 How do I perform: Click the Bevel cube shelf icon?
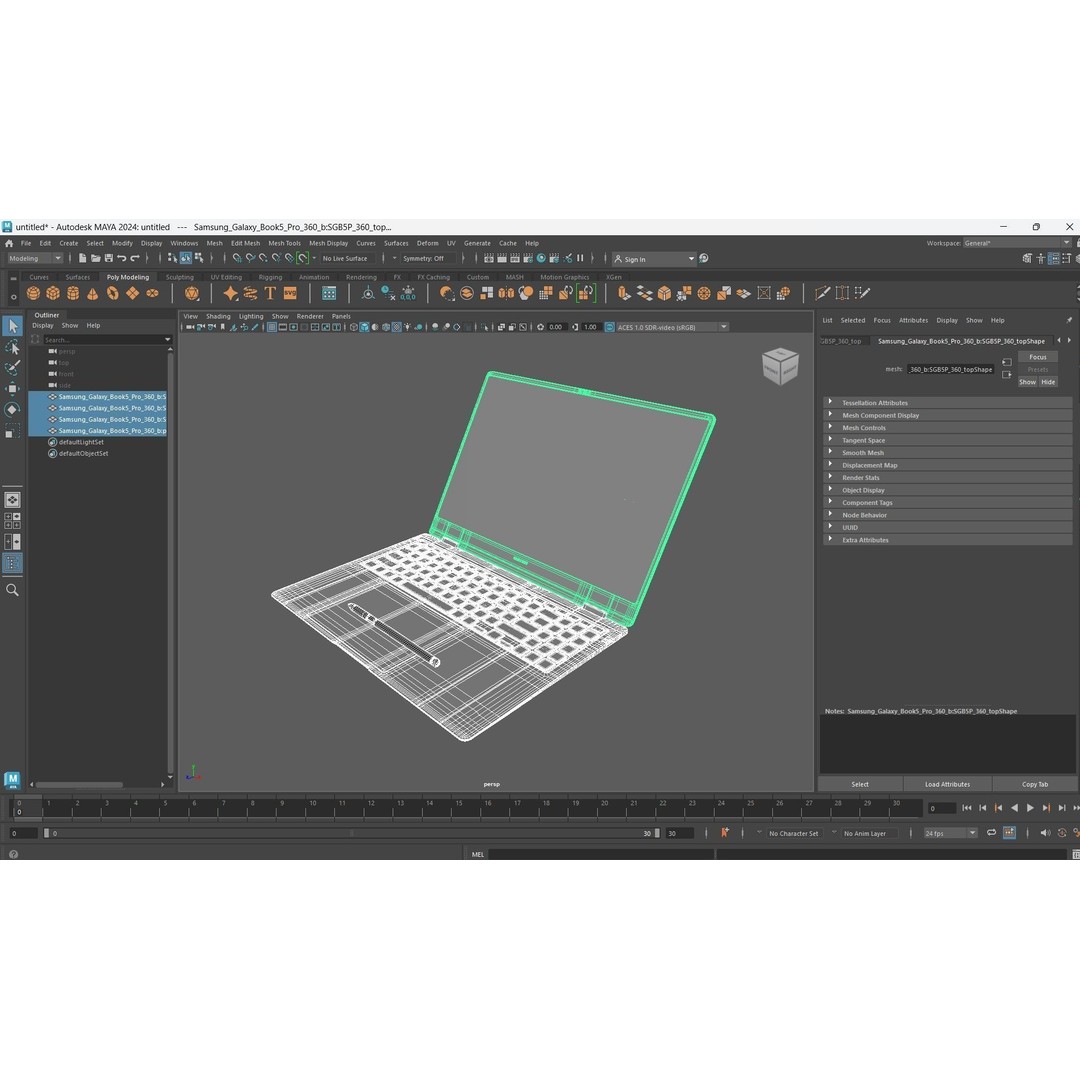[x=664, y=293]
